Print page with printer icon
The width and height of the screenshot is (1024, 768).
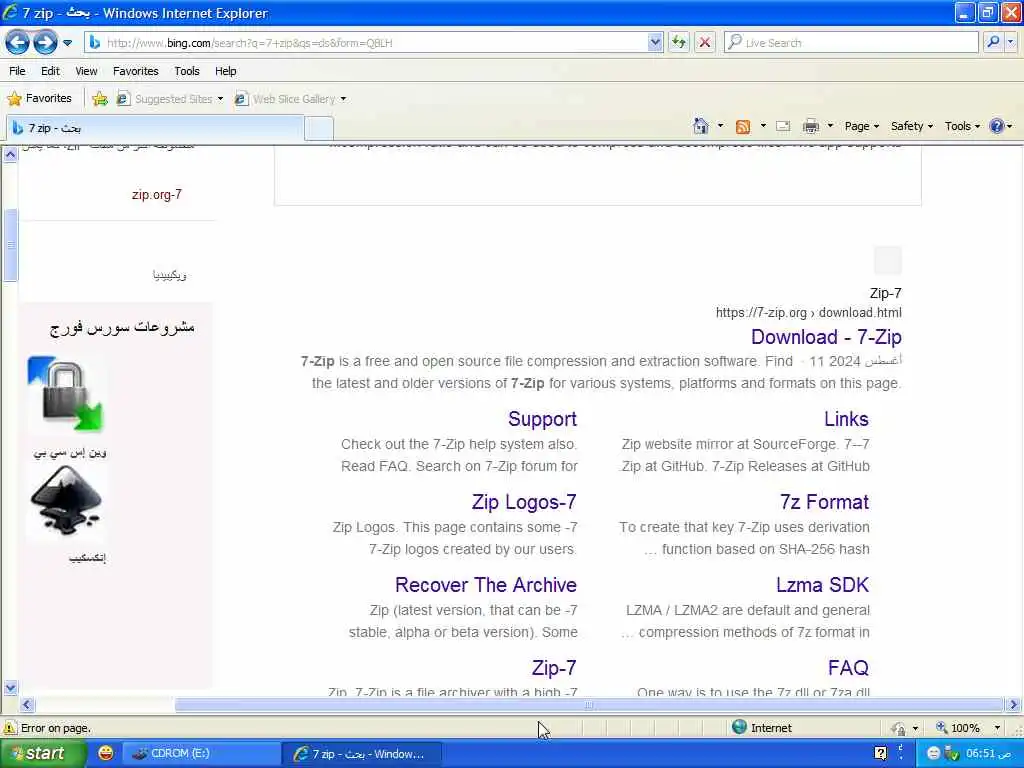[810, 127]
